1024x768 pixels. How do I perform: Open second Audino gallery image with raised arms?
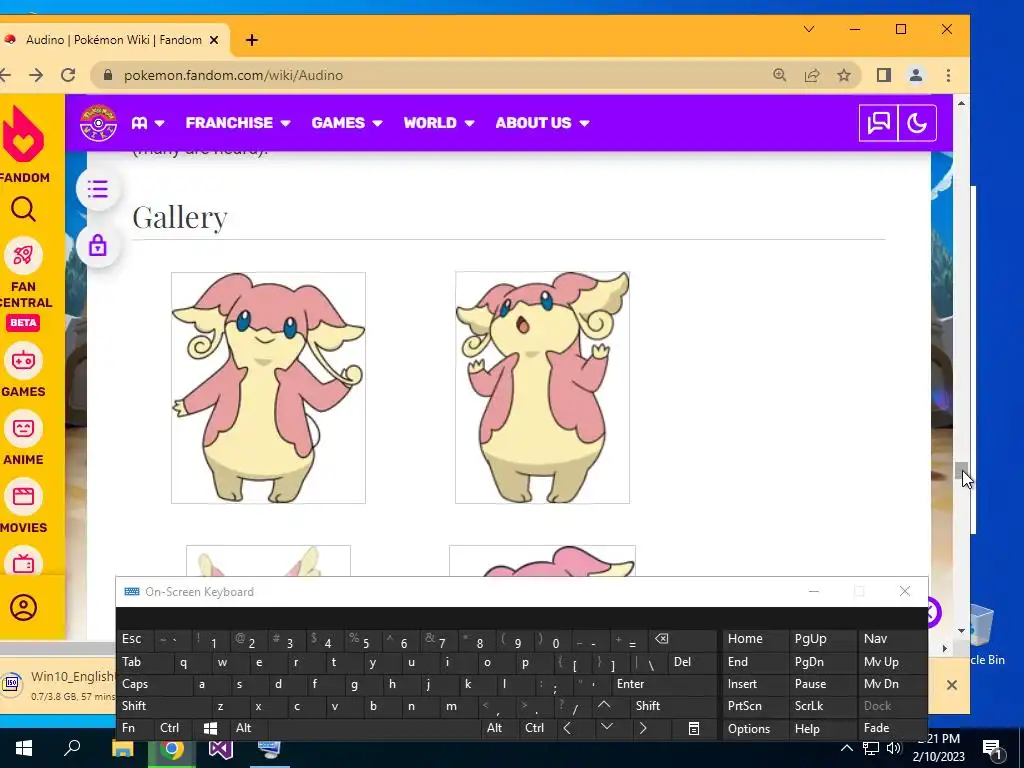pos(543,388)
